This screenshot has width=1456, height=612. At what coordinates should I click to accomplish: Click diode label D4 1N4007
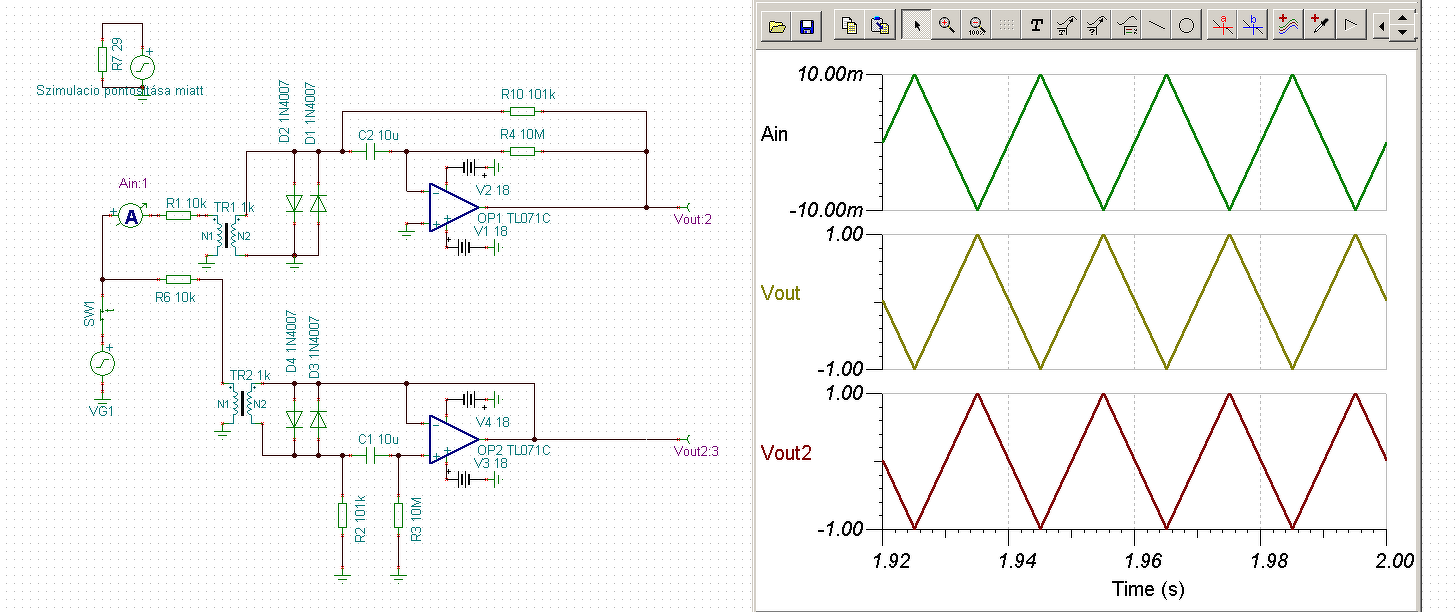point(292,342)
